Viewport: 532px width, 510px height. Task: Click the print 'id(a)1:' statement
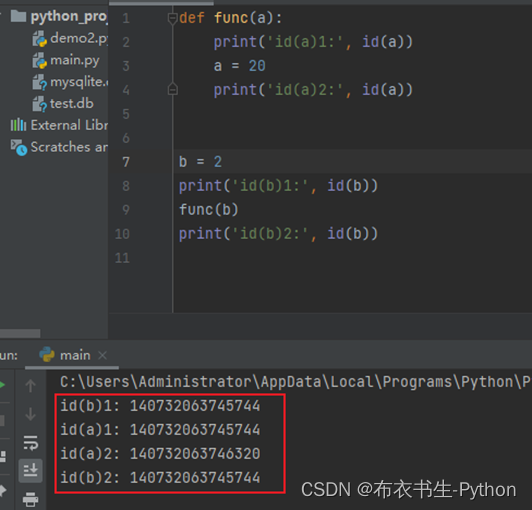coord(313,42)
